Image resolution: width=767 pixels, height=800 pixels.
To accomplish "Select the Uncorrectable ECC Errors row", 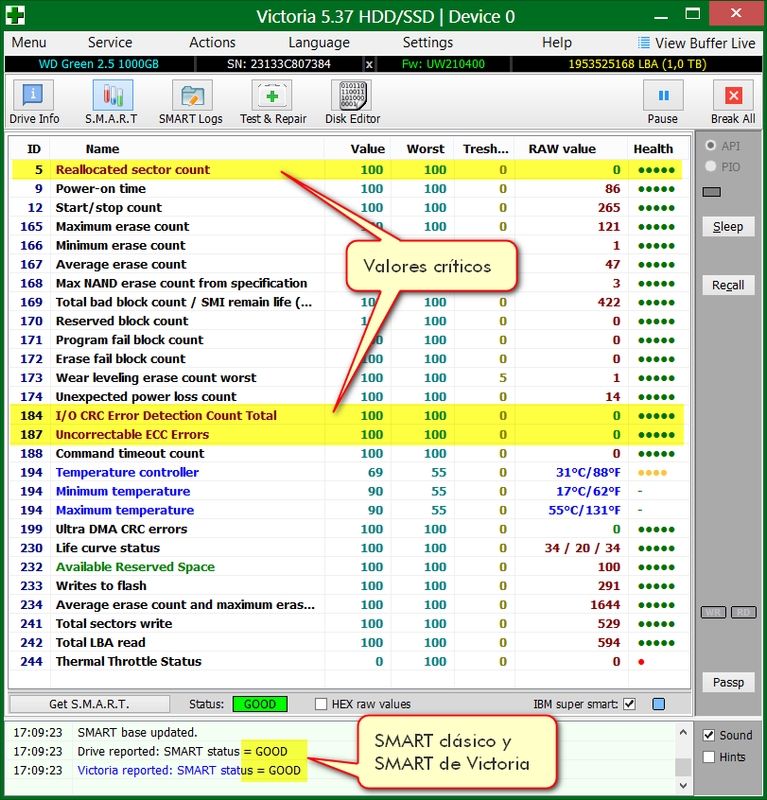I will [x=347, y=434].
